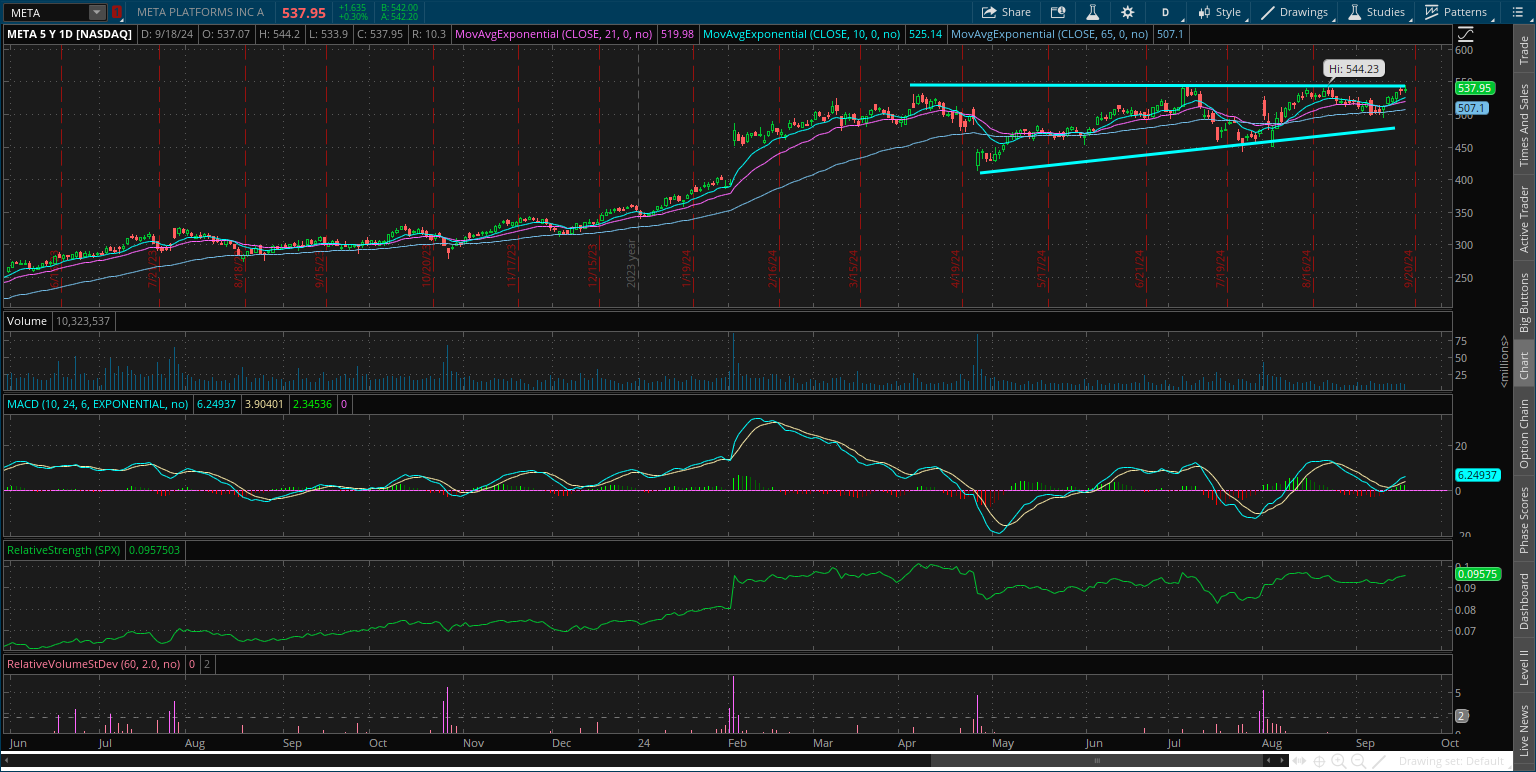1536x772 pixels.
Task: Switch to the Option Chain side tab
Action: [x=1524, y=433]
